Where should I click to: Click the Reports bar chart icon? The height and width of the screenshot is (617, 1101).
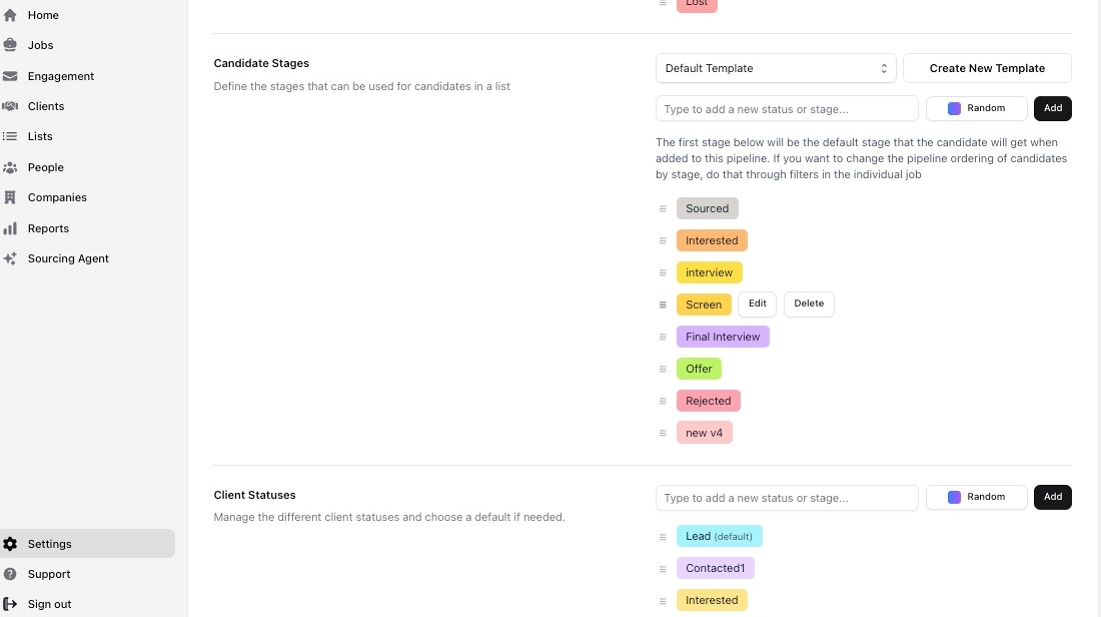pos(11,228)
